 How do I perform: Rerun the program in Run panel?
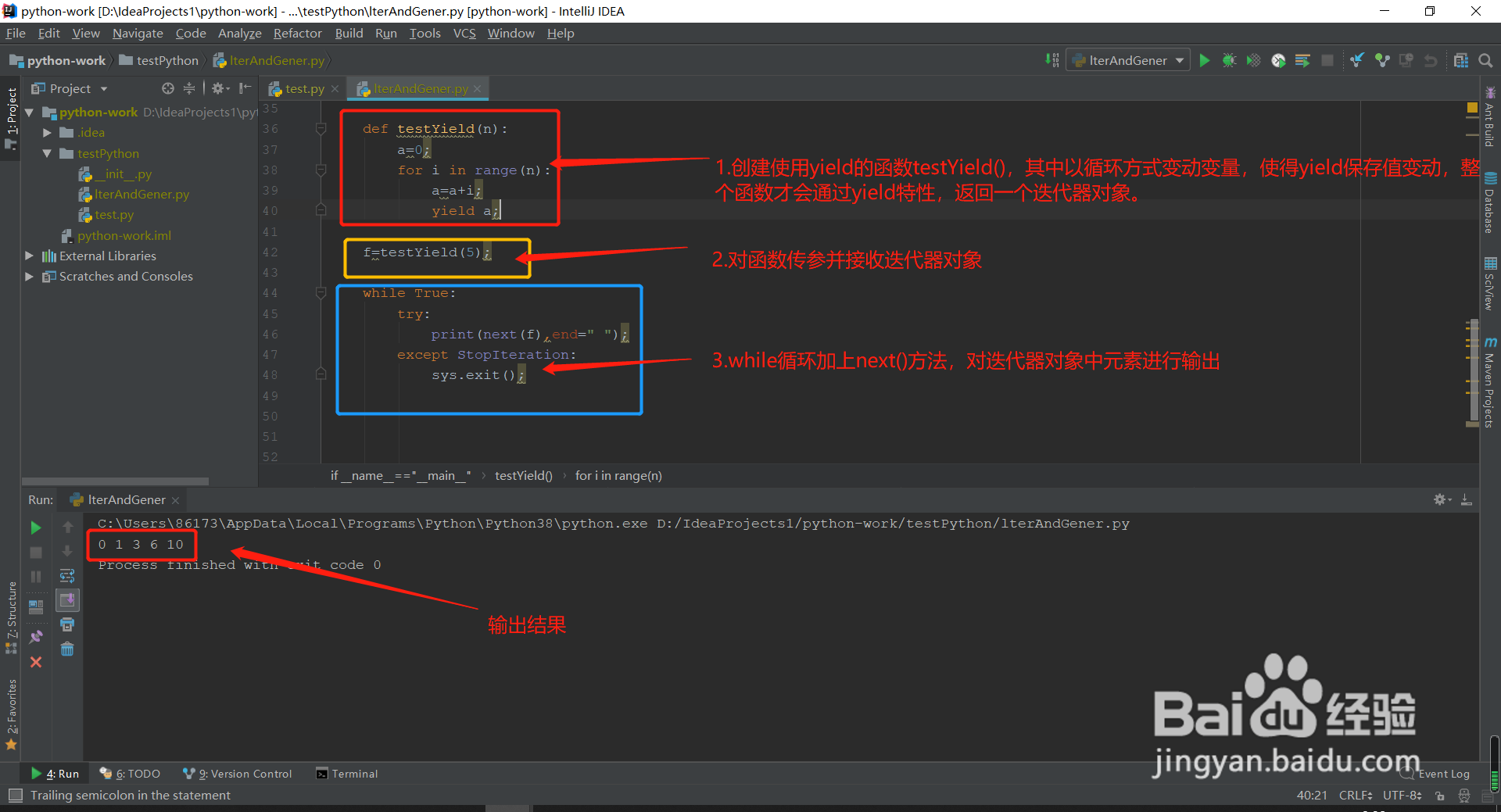(36, 528)
